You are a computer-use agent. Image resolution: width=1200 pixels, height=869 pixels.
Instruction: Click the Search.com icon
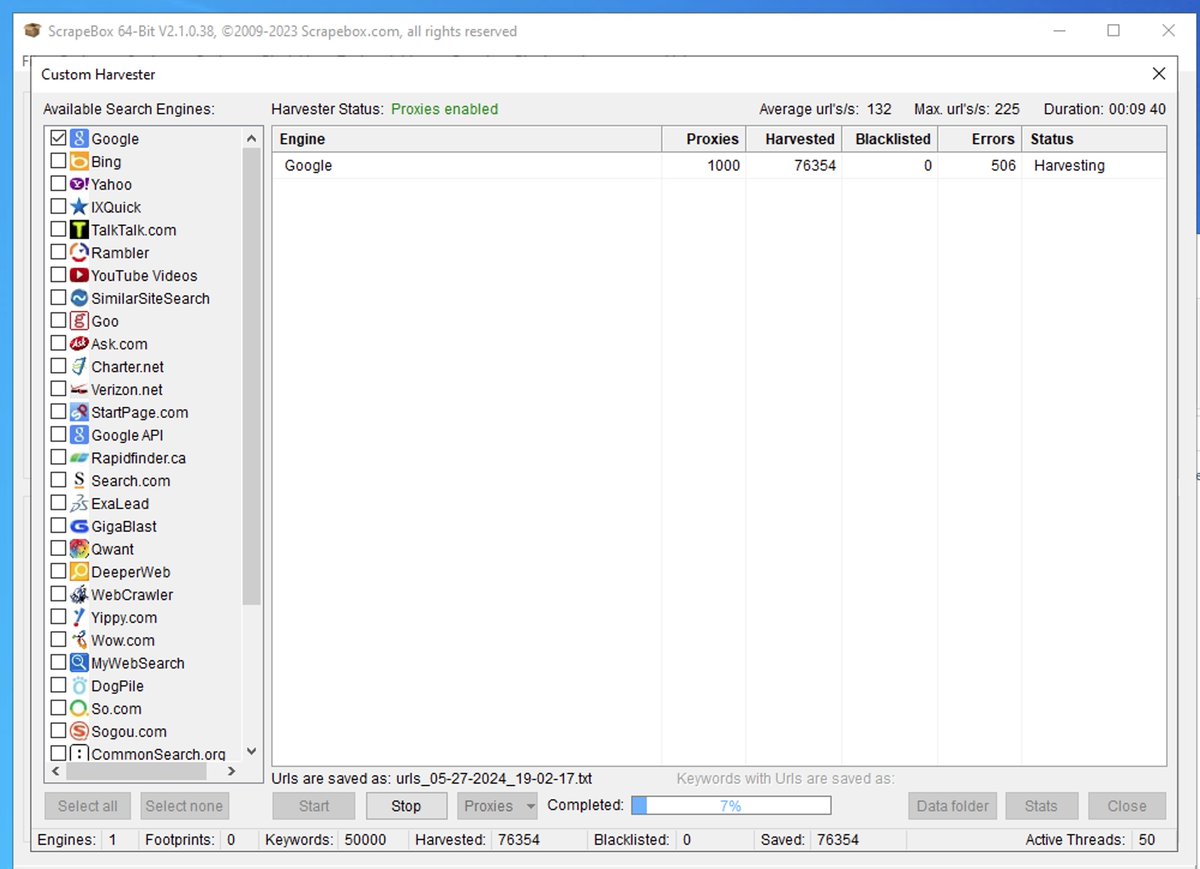79,481
